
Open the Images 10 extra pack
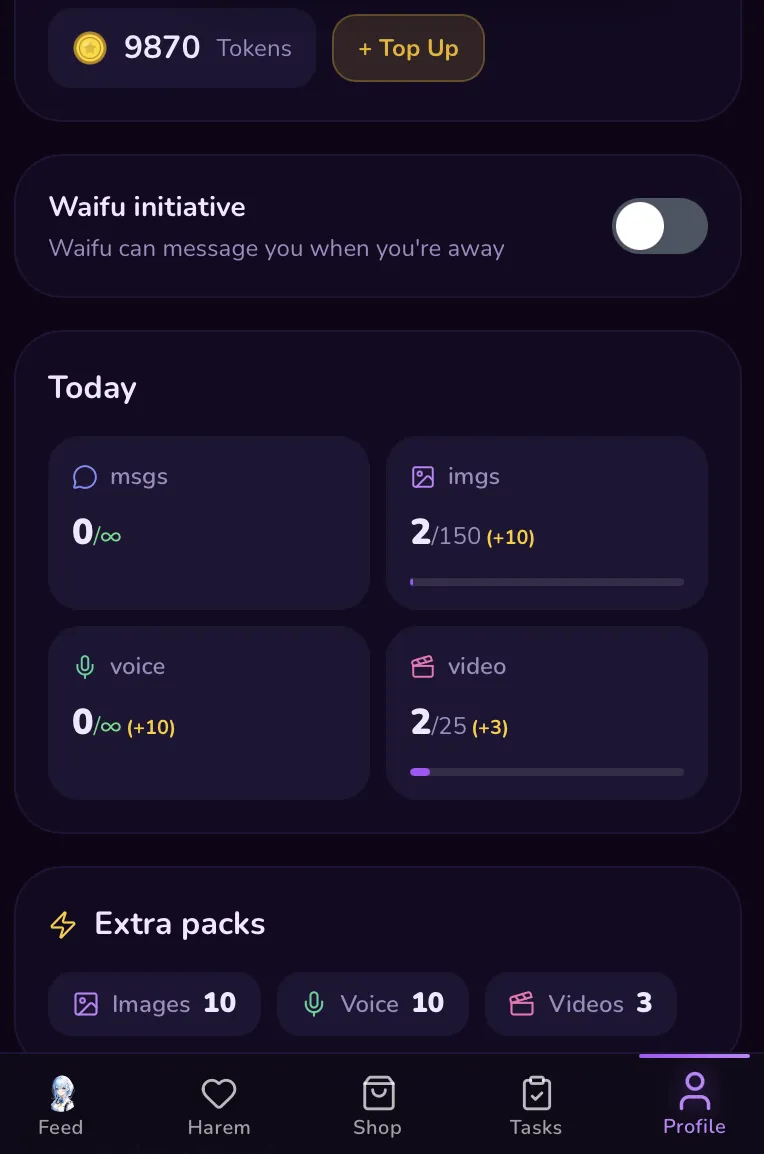(x=154, y=1004)
